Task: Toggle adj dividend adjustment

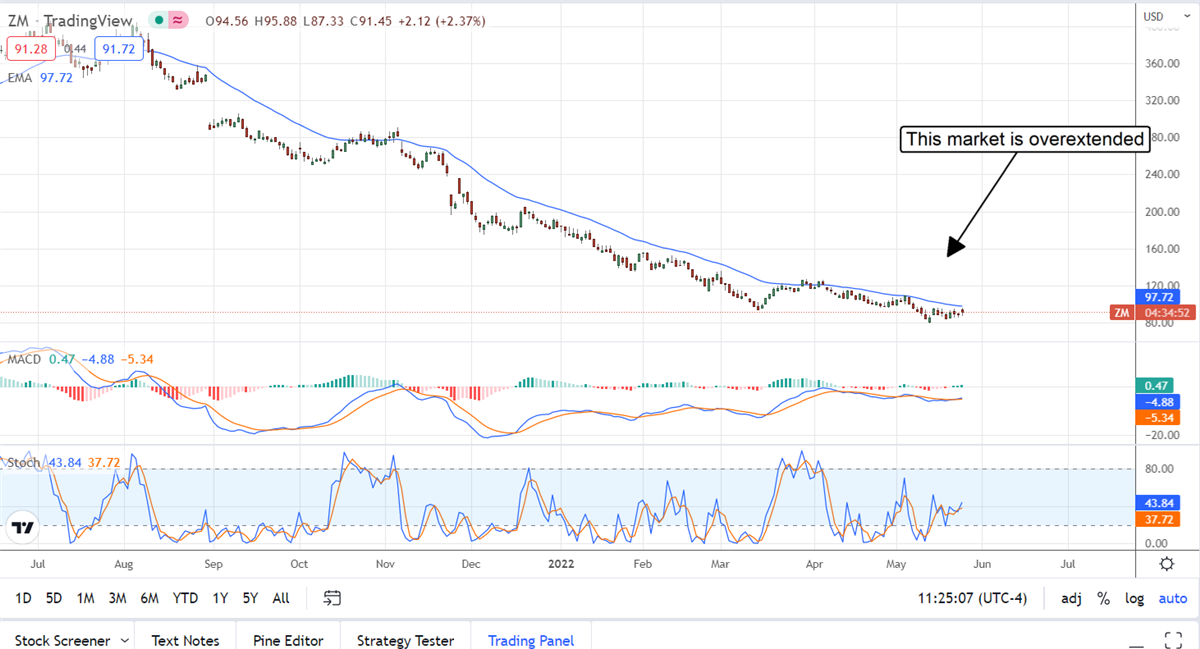Action: [1071, 598]
